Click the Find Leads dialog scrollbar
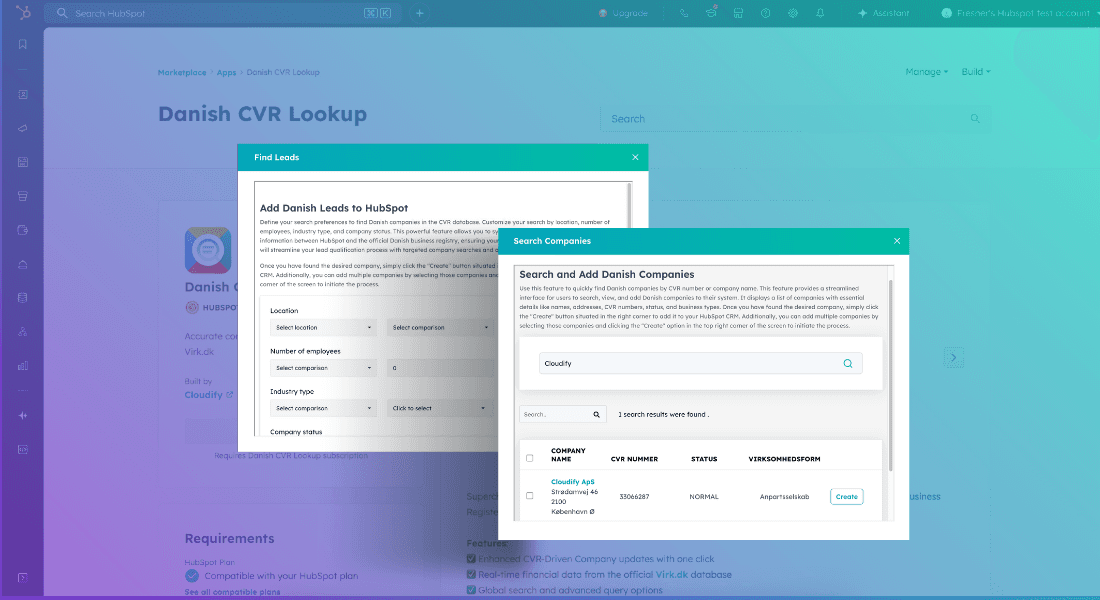 coord(629,206)
